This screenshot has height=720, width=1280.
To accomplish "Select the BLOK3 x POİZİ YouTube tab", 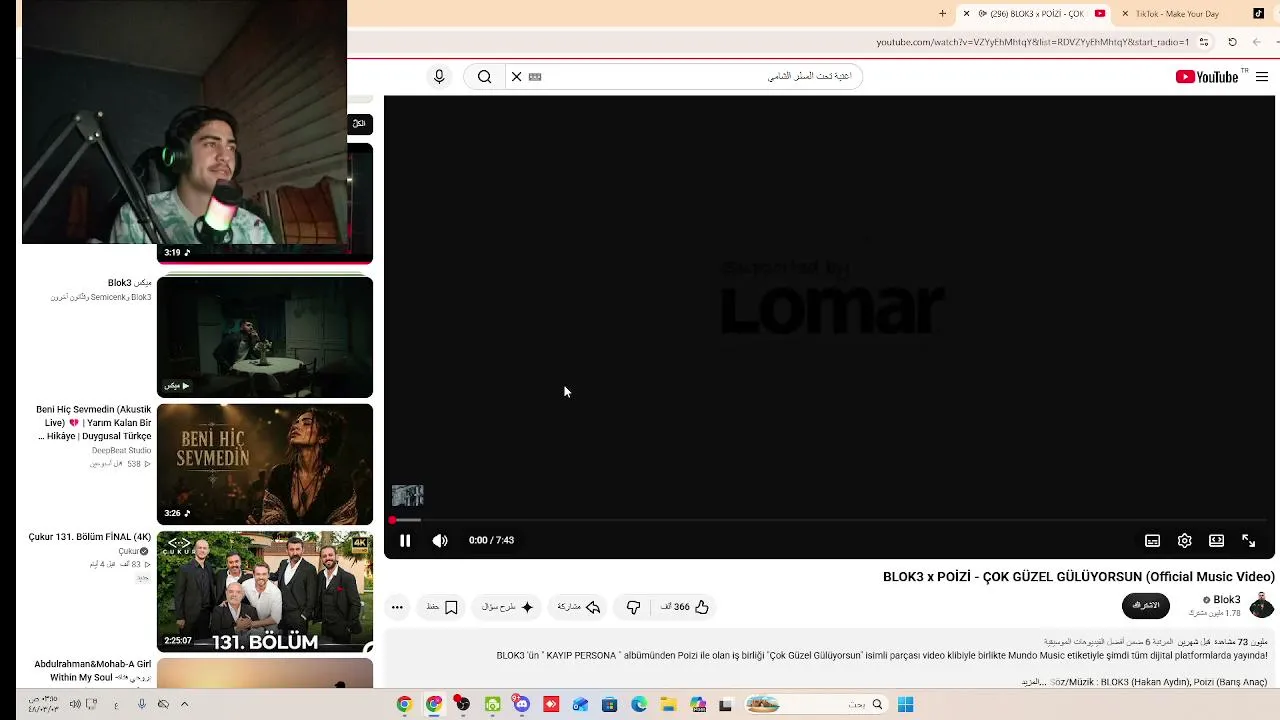I will [1035, 14].
